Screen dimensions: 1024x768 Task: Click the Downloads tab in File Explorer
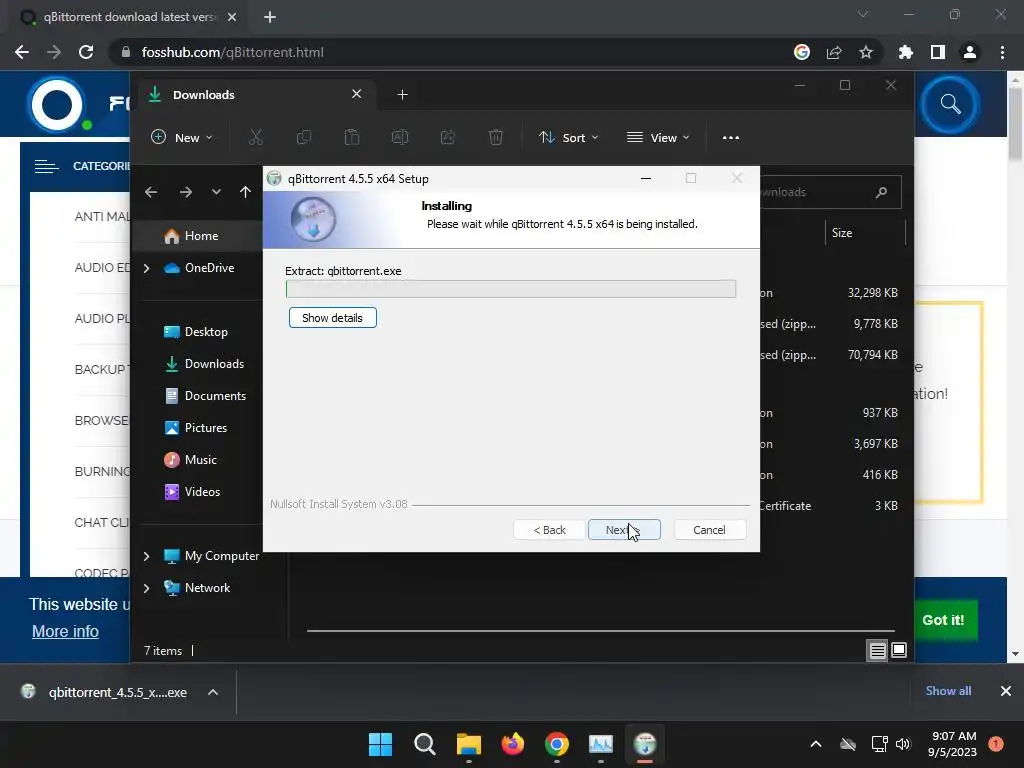pos(255,95)
